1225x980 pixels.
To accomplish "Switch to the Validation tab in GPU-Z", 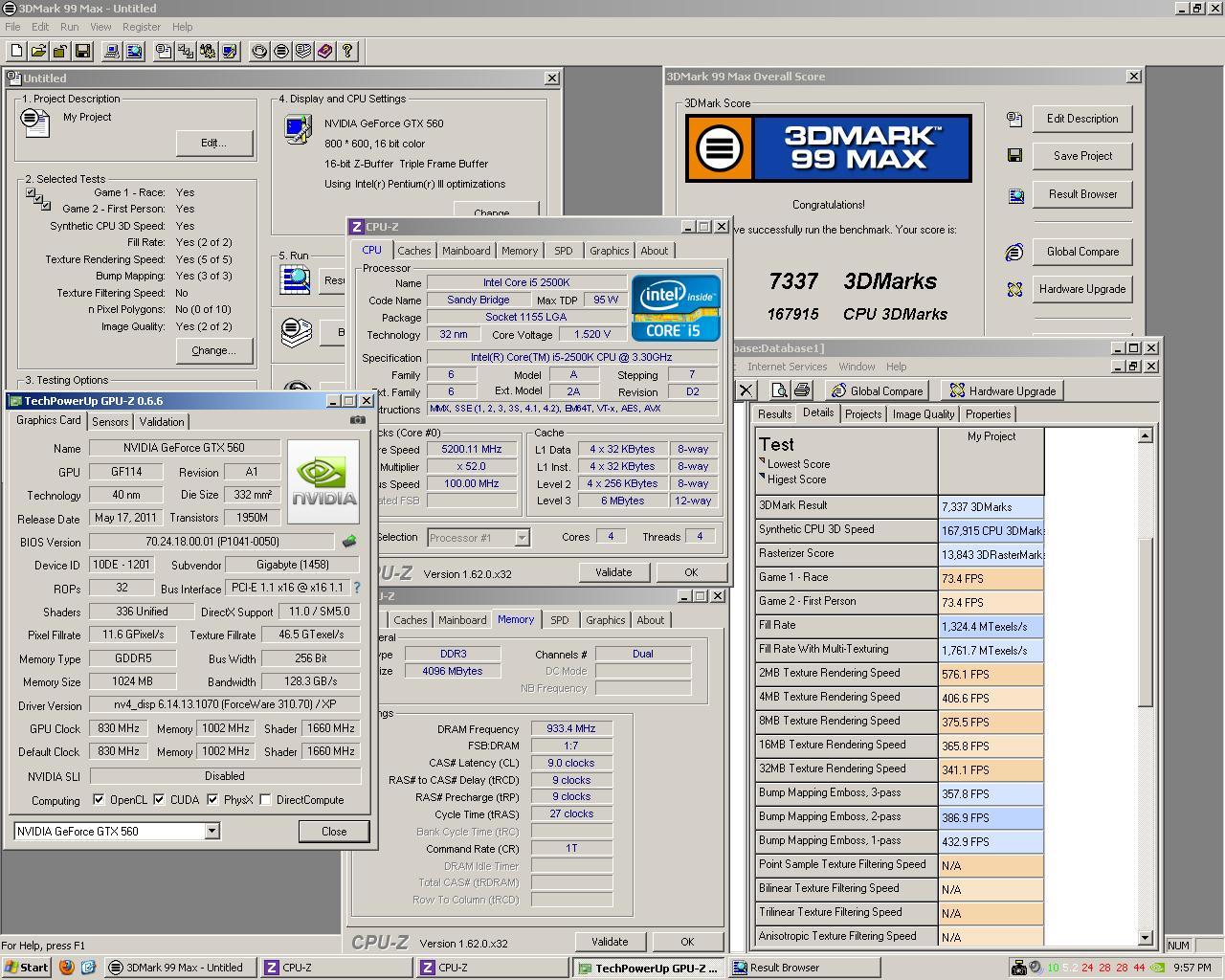I will pos(161,421).
